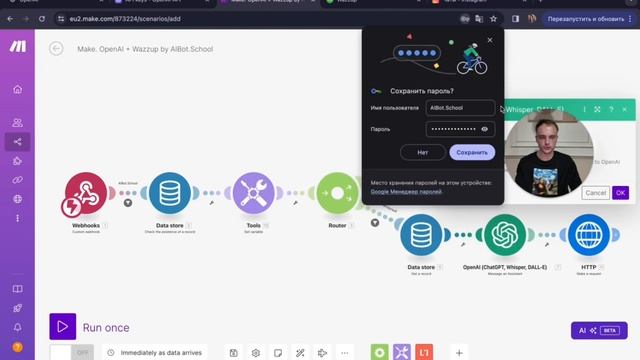The height and width of the screenshot is (360, 640).
Task: Open the first Data store module after Webhooks
Action: tap(170, 193)
